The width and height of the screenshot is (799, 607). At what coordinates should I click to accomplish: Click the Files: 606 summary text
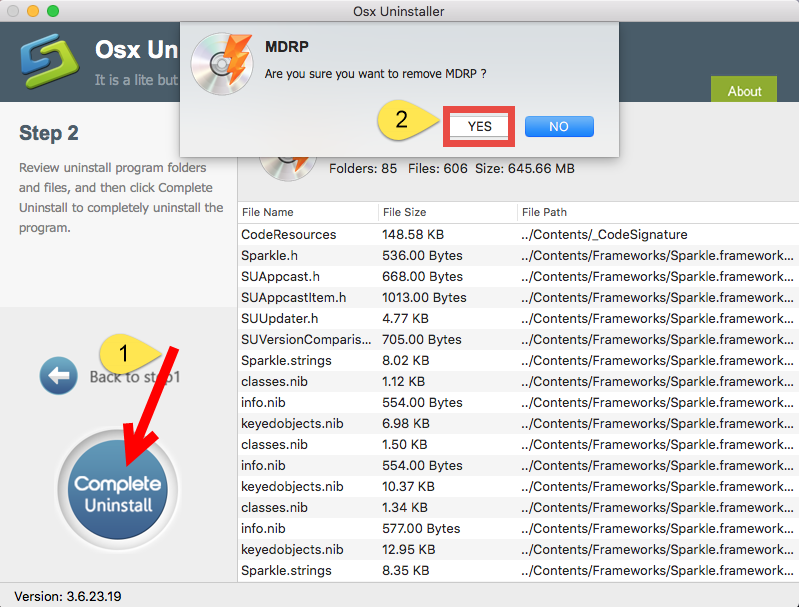pyautogui.click(x=438, y=168)
